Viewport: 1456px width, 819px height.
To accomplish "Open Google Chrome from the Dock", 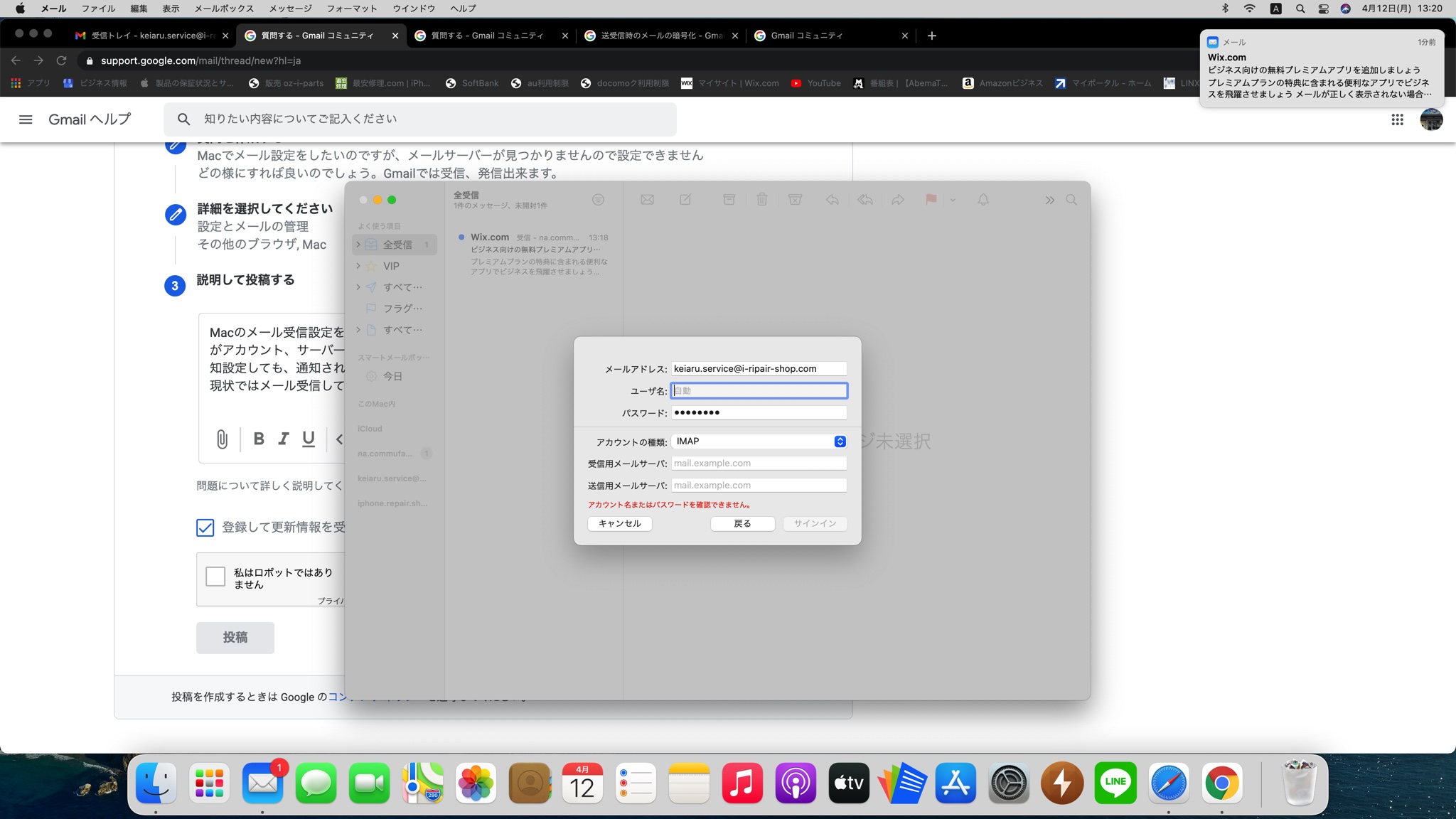I will (1223, 783).
